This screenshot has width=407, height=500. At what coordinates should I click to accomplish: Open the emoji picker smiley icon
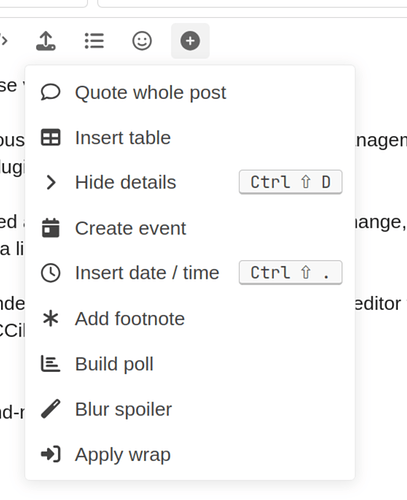click(142, 41)
